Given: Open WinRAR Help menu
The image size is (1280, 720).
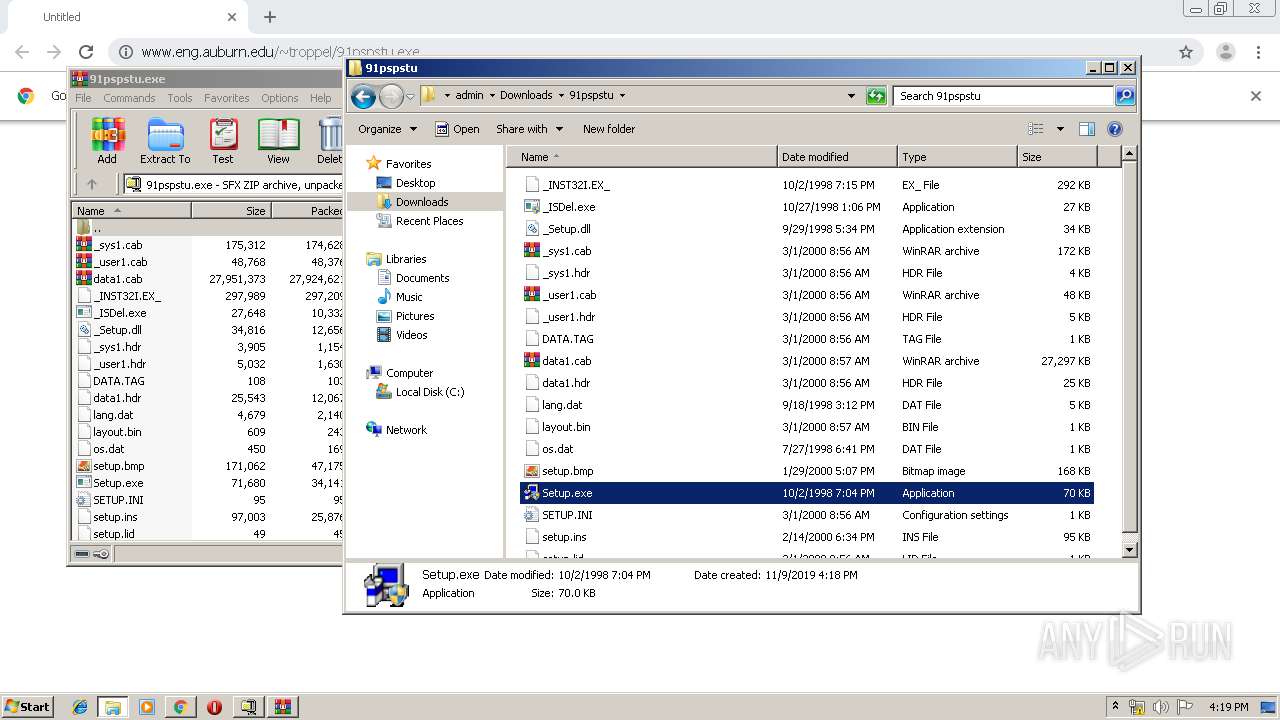Looking at the screenshot, I should pyautogui.click(x=320, y=98).
